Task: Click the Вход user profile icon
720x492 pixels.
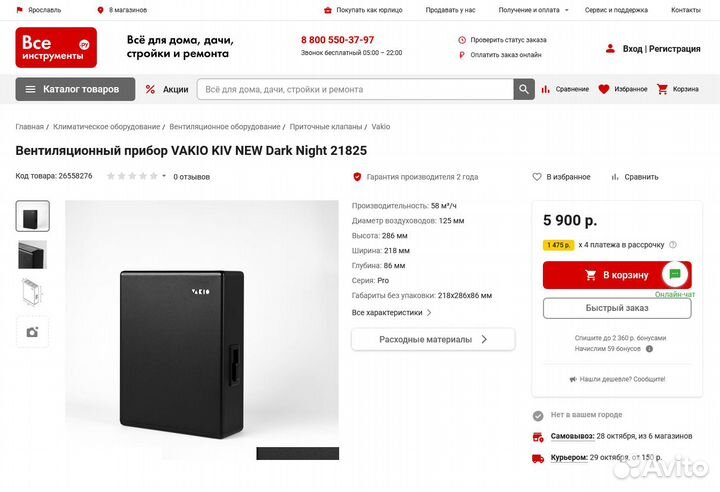Action: [610, 48]
